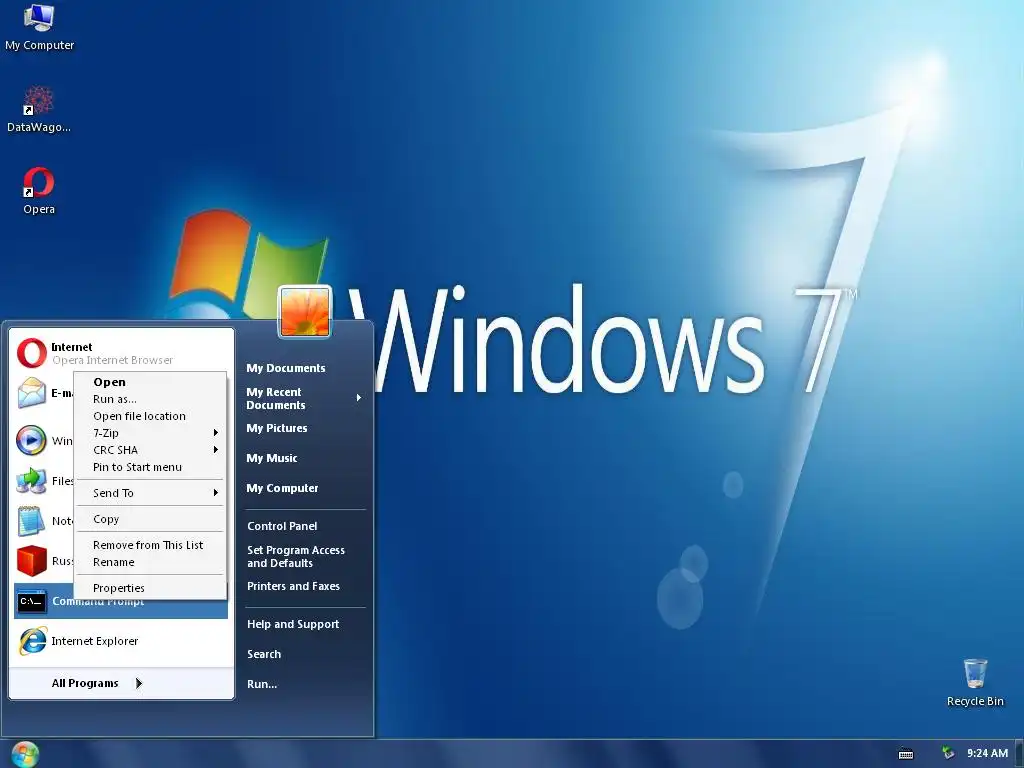
Task: Click the Opera icon in Start menu
Action: 31,353
